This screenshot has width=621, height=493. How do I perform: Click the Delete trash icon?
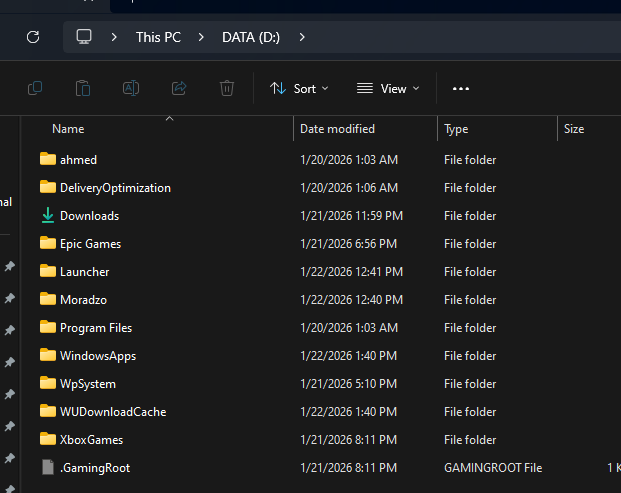pos(227,88)
